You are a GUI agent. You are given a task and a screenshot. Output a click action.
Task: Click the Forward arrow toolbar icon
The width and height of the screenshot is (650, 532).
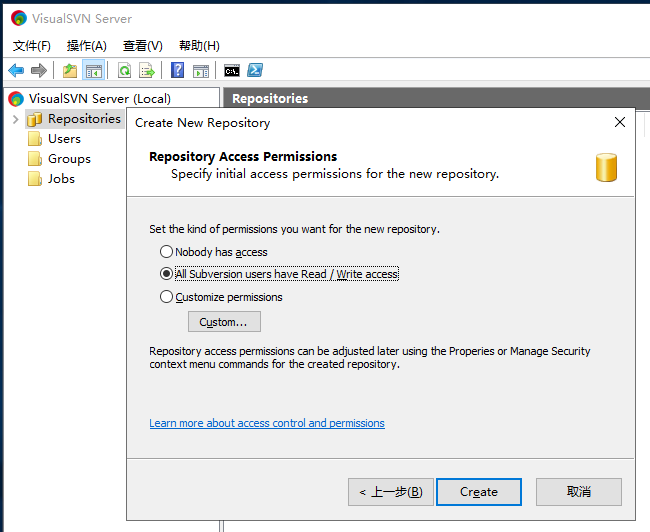click(39, 70)
